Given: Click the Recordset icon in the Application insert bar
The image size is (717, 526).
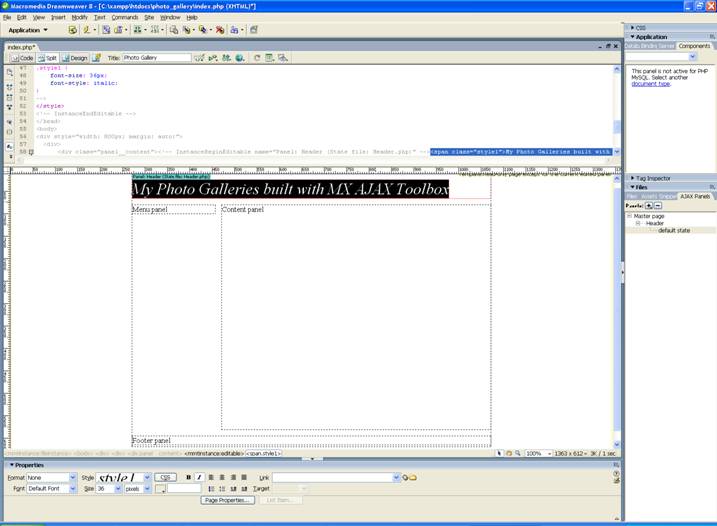Looking at the screenshot, I should coord(72,30).
